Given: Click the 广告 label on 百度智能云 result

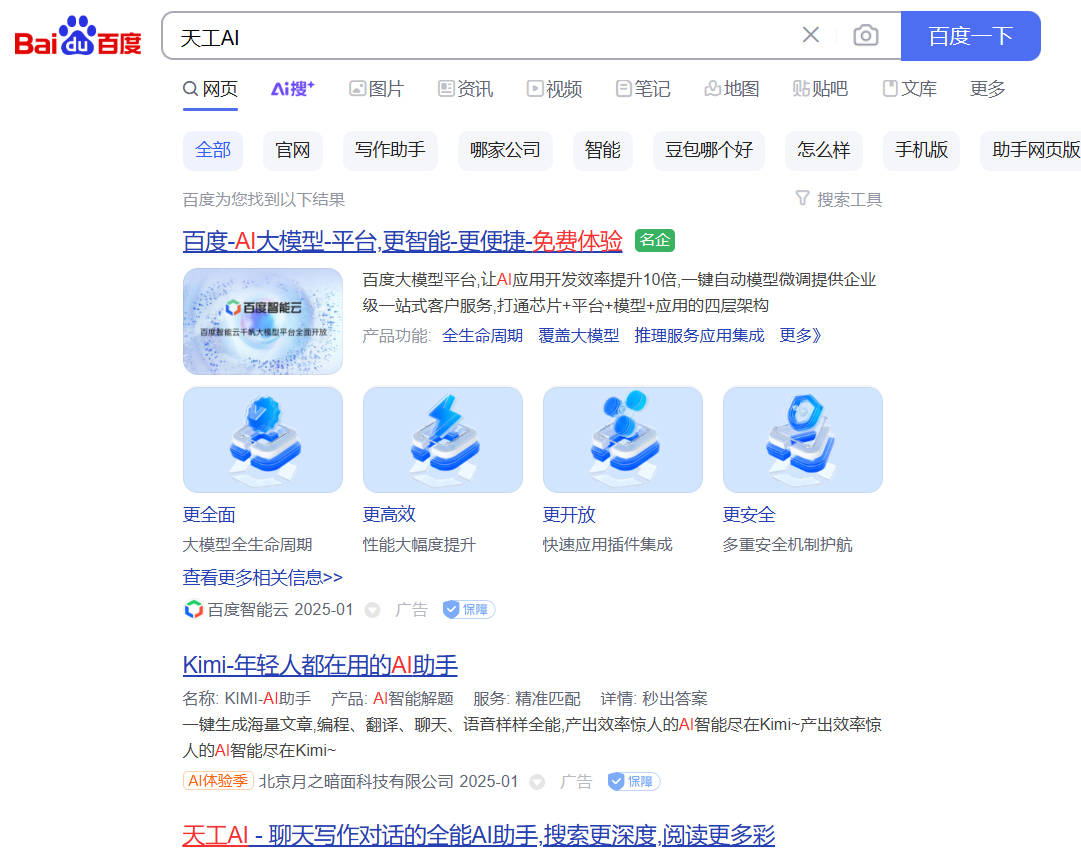Looking at the screenshot, I should click(x=412, y=610).
